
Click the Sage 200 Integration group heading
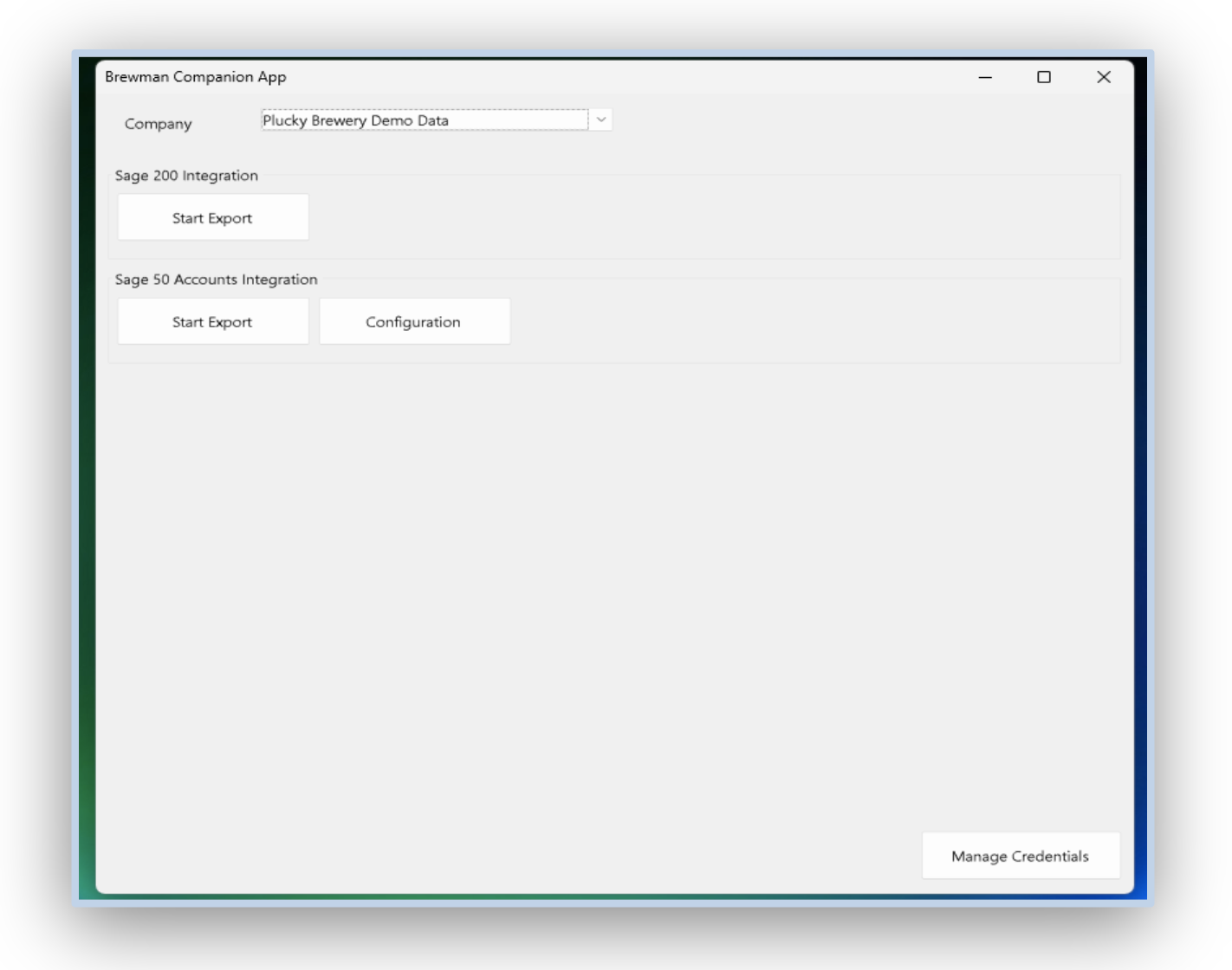(186, 175)
